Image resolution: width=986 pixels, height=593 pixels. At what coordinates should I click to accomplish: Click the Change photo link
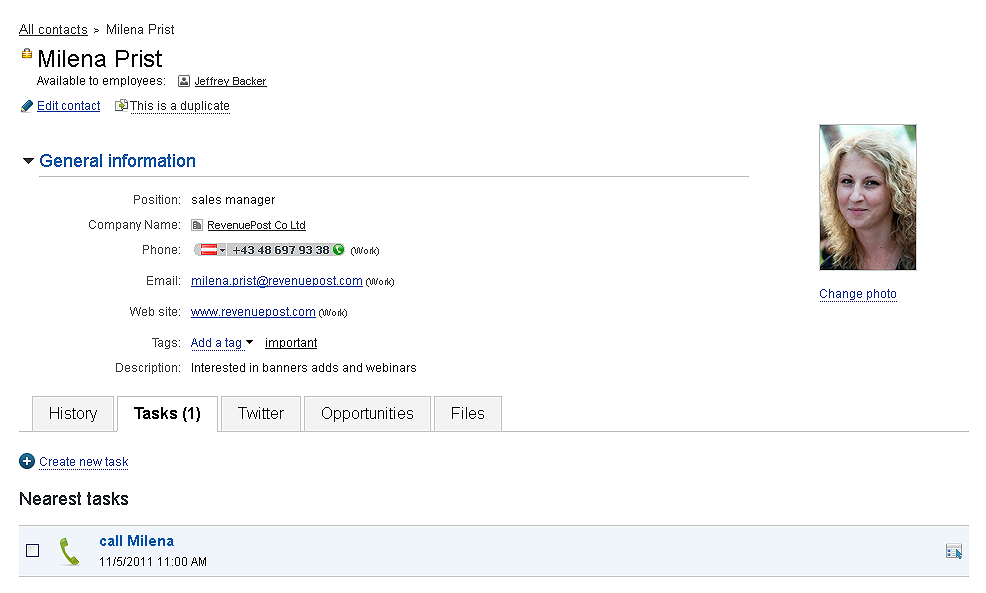[857, 294]
